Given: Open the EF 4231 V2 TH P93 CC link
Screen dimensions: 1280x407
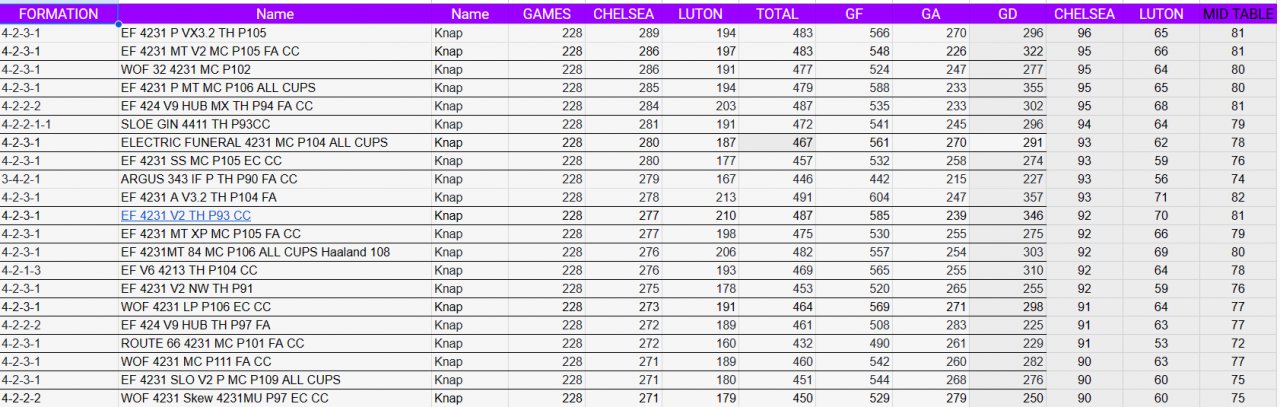Looking at the screenshot, I should point(186,216).
